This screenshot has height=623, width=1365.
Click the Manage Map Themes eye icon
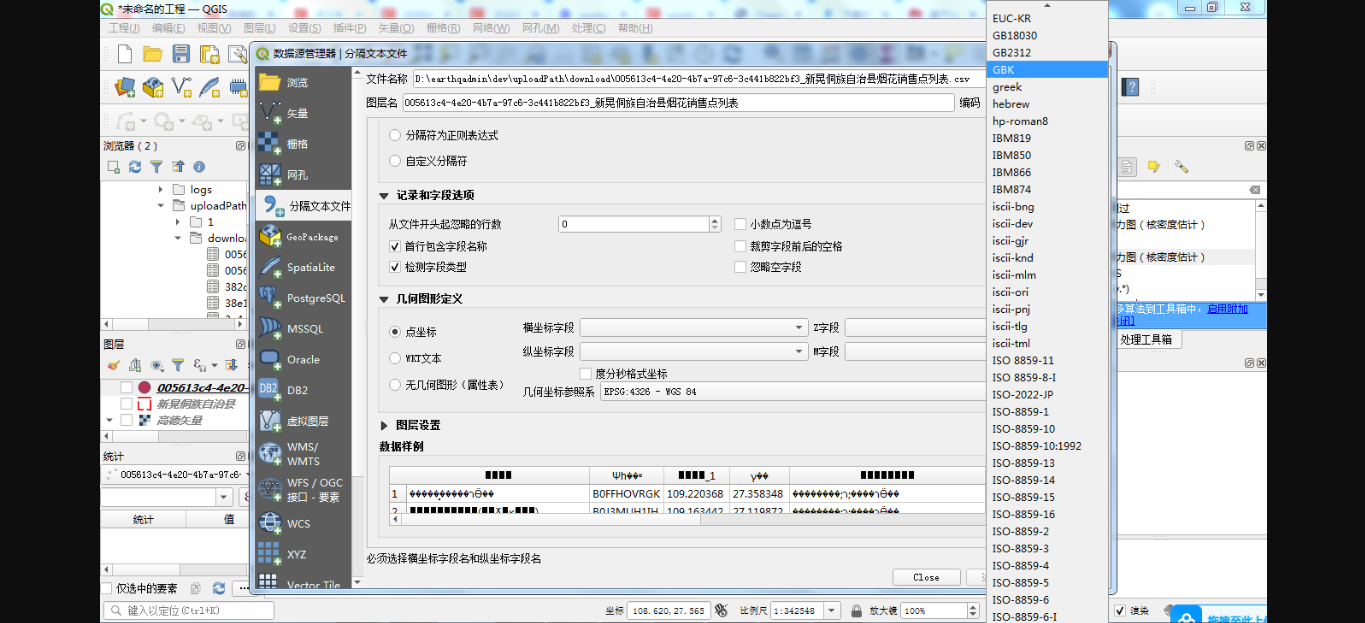point(156,366)
